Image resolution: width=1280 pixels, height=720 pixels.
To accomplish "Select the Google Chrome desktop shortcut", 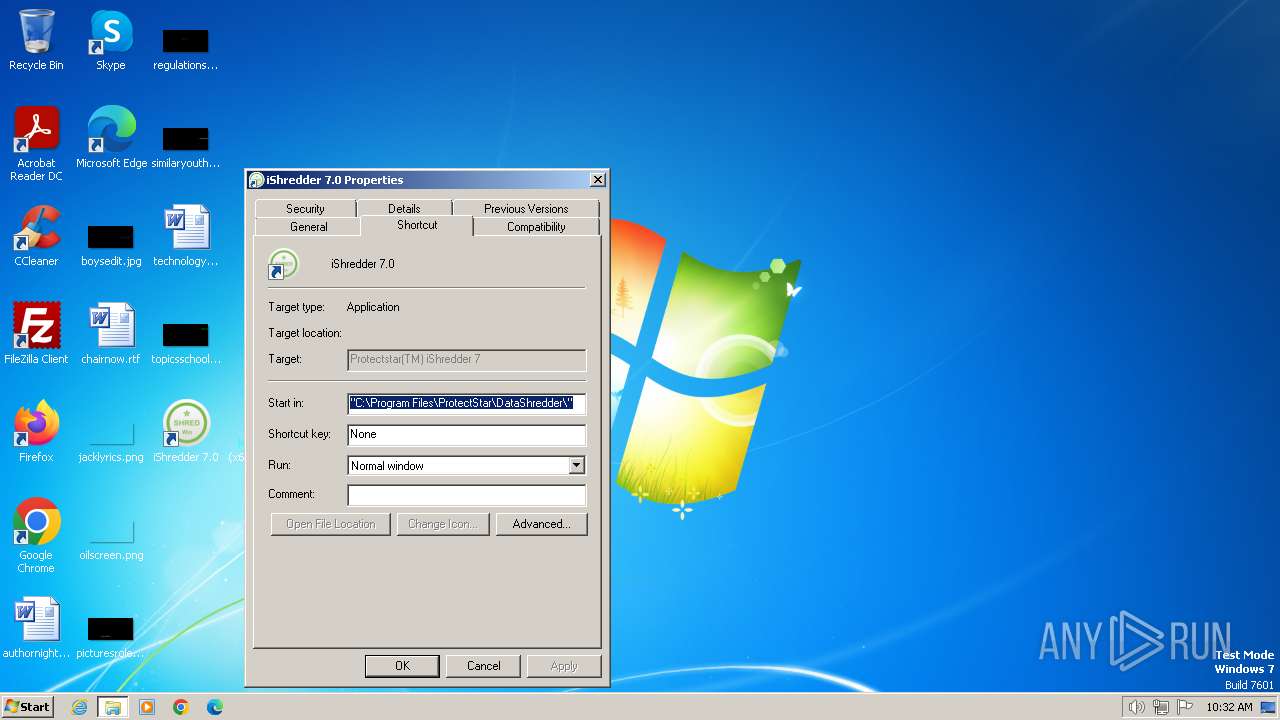I will click(36, 536).
